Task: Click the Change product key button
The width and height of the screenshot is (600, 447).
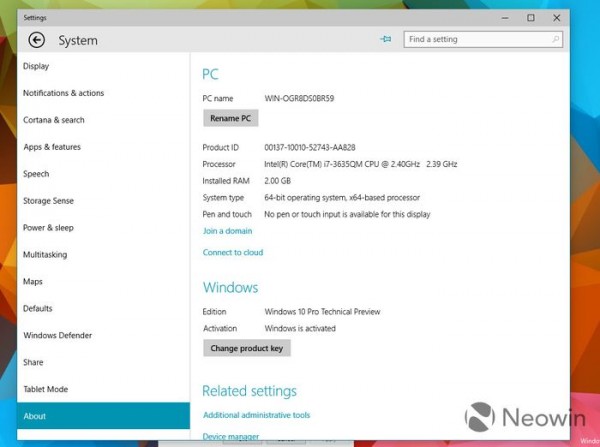Action: pyautogui.click(x=246, y=349)
